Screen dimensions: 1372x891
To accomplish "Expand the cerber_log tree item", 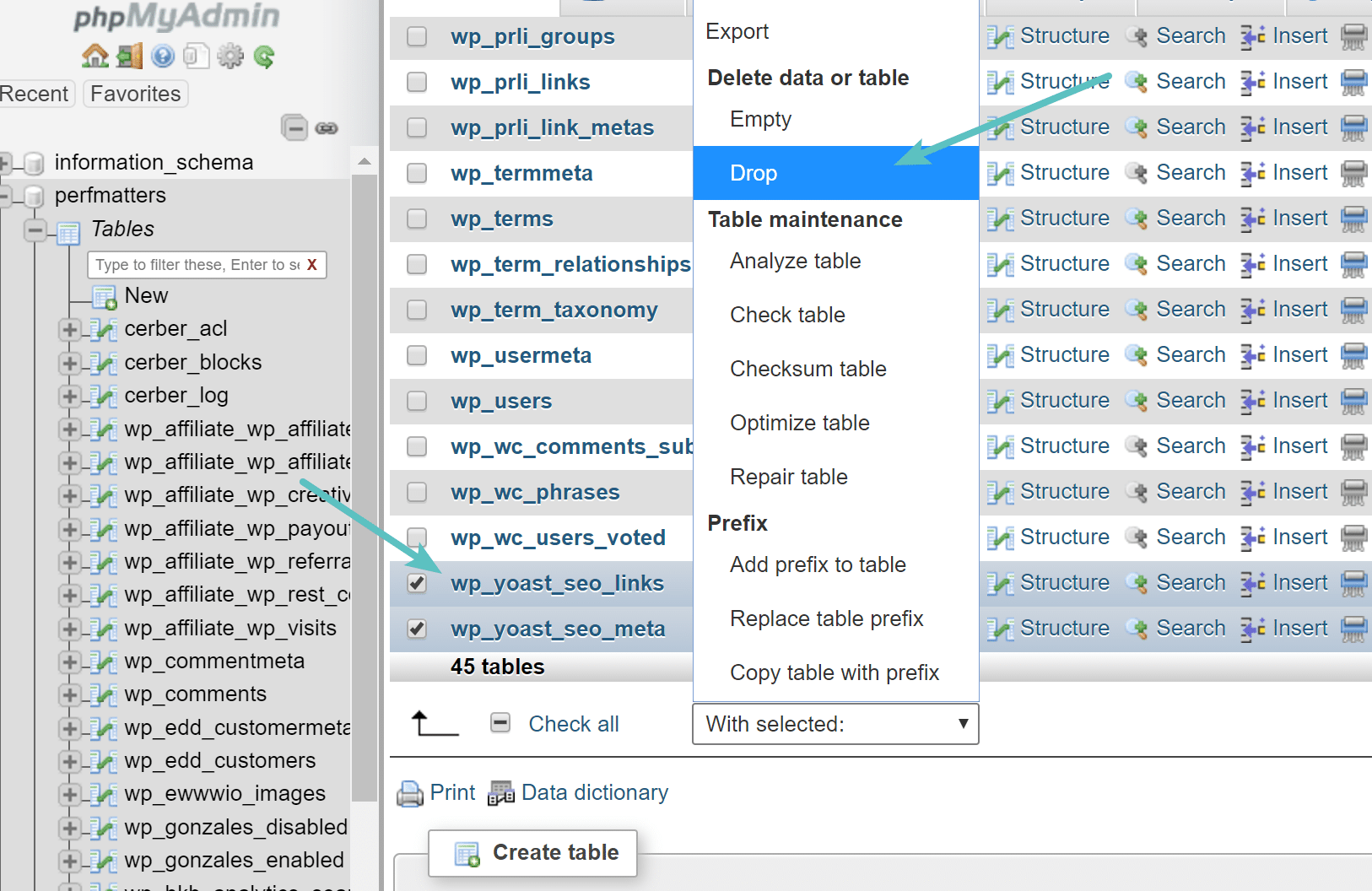I will pos(70,395).
